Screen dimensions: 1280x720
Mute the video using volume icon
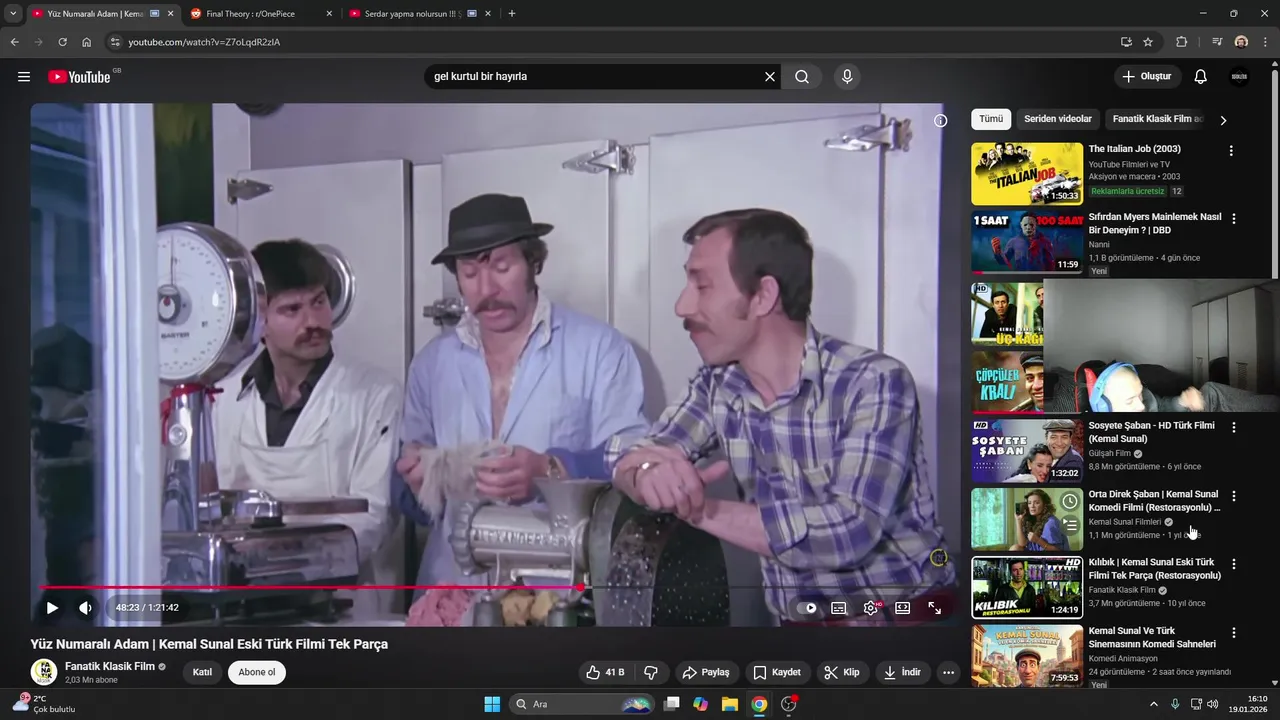click(x=86, y=607)
